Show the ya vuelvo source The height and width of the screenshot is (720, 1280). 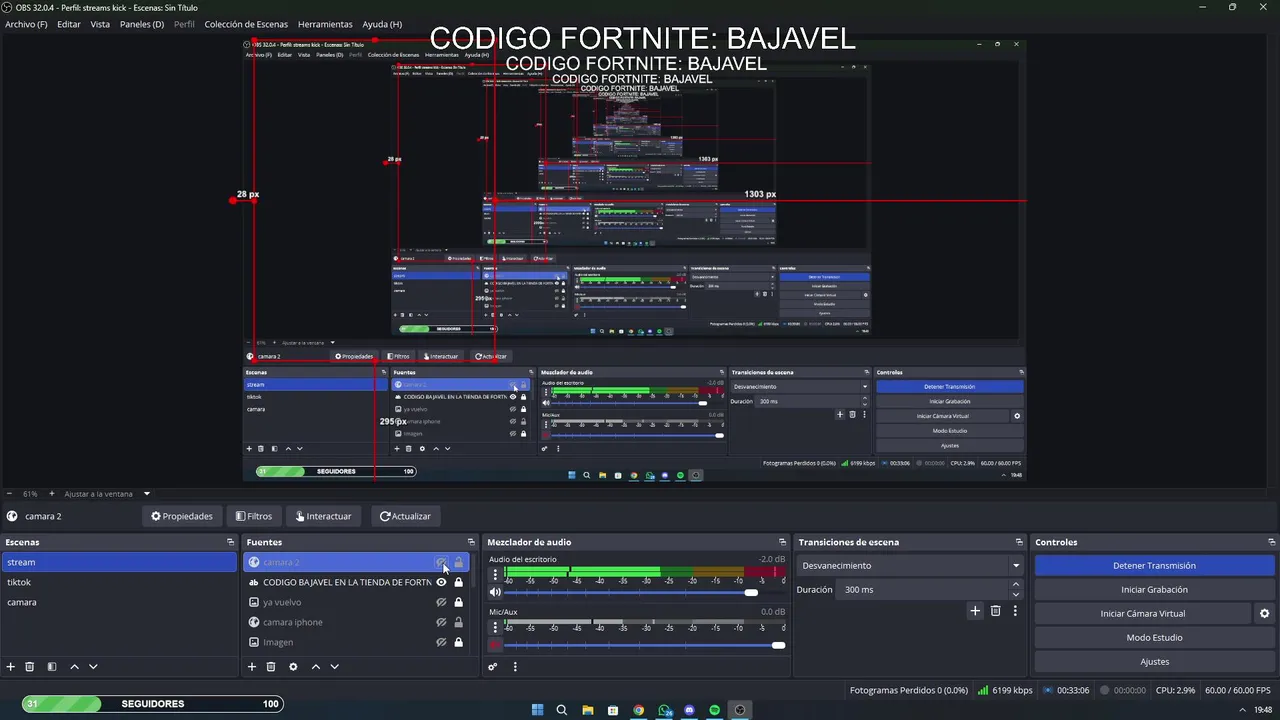441,602
